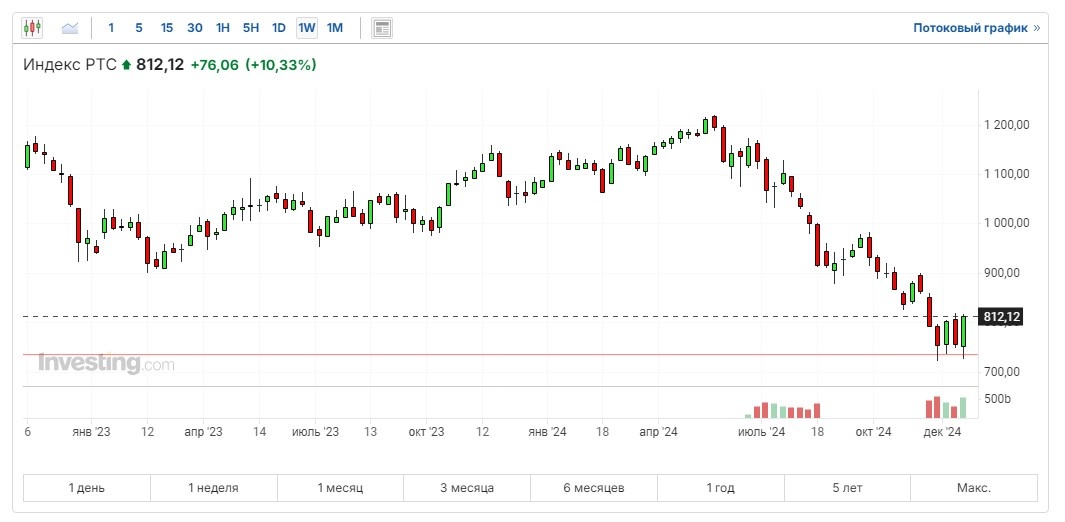Click the last green volume bar
Screen dimensions: 1065x522
[963, 408]
